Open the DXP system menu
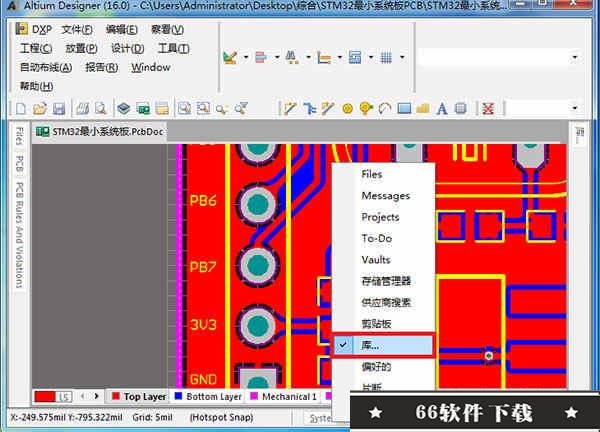Screen dimensions: 600x432 pyautogui.click(x=34, y=29)
